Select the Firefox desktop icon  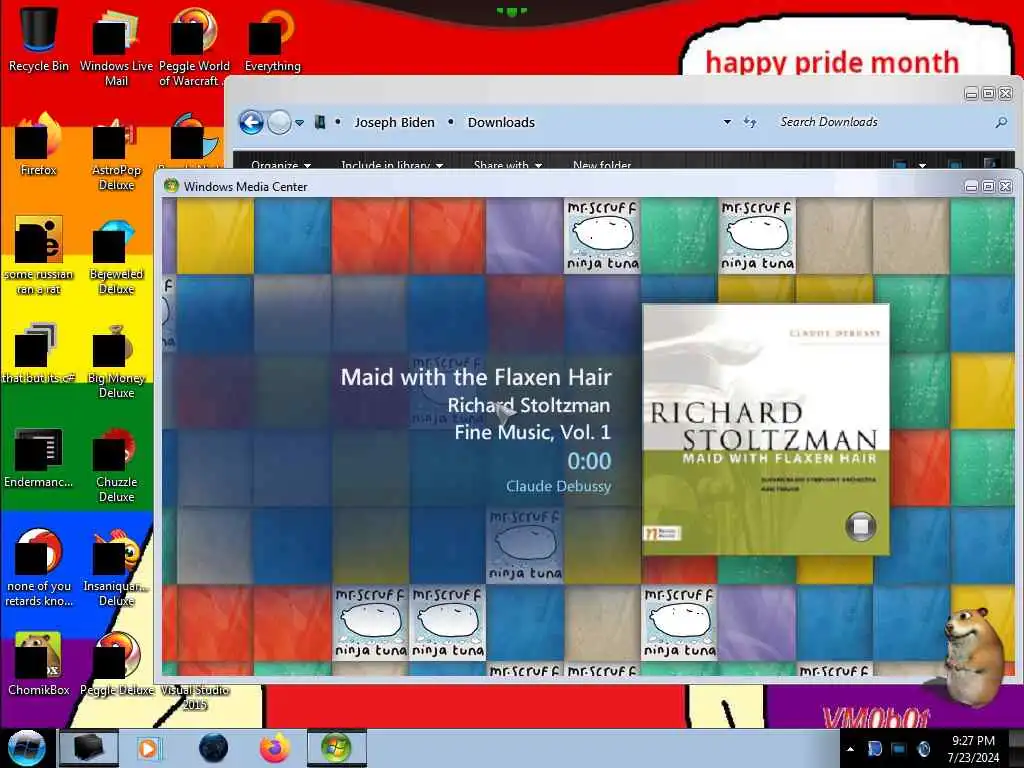[x=39, y=144]
